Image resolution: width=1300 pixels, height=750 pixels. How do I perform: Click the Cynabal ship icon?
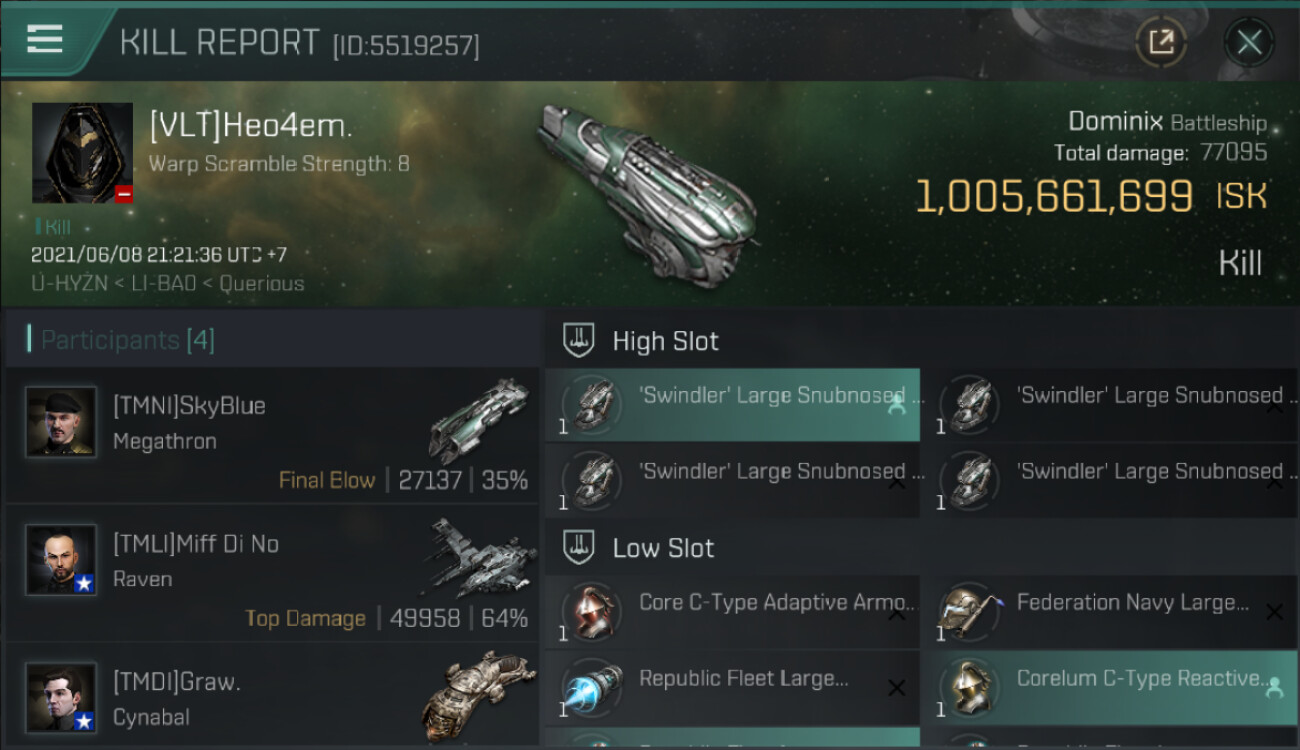coord(478,695)
